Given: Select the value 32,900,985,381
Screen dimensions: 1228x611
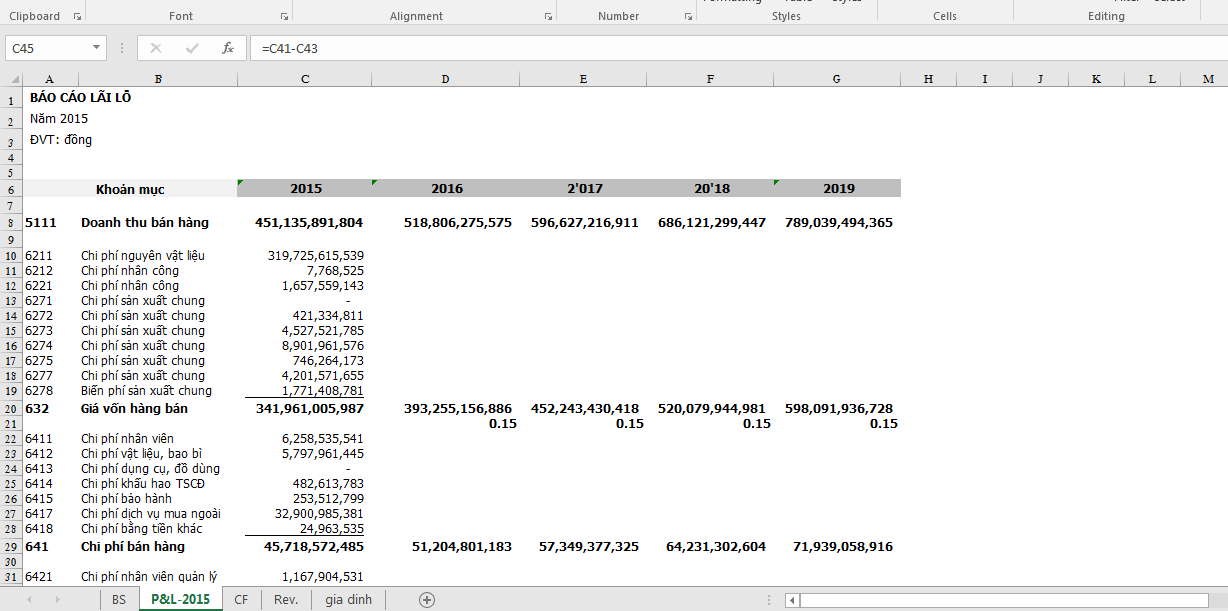Looking at the screenshot, I should pos(319,514).
